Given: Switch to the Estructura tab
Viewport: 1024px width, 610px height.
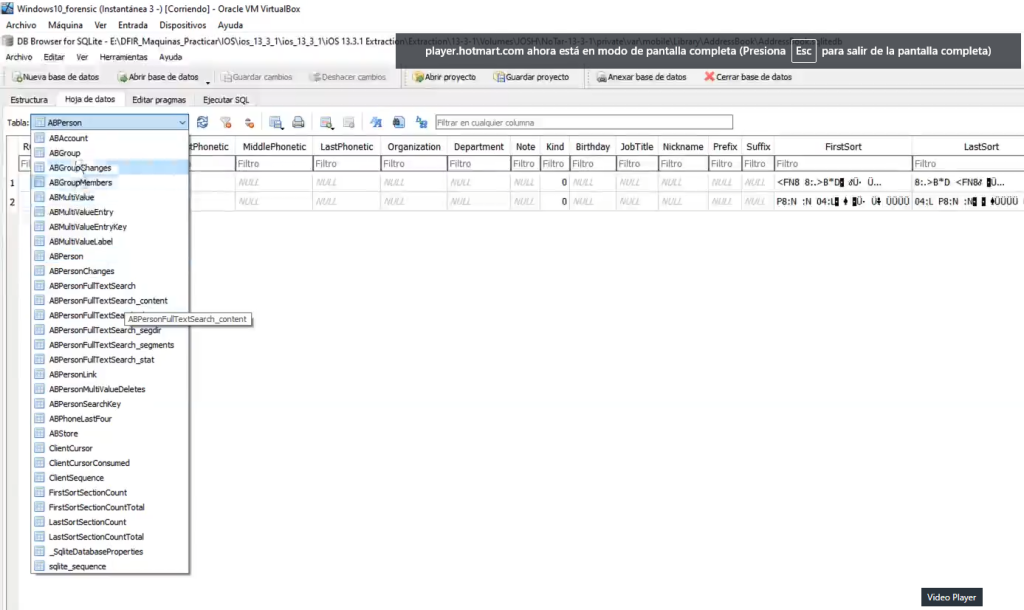Looking at the screenshot, I should (29, 100).
